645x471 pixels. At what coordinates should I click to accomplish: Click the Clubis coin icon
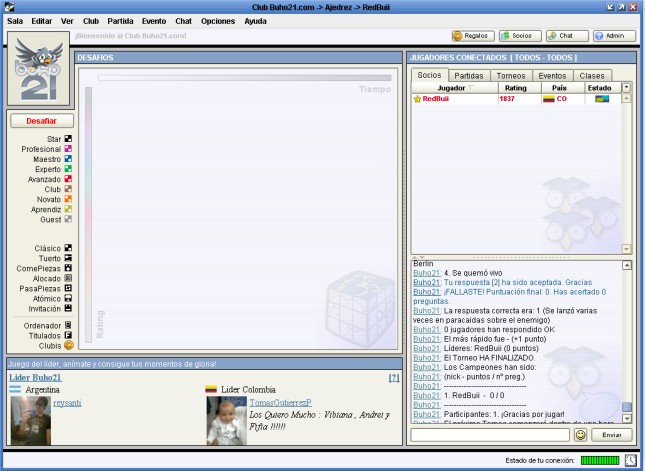68,345
